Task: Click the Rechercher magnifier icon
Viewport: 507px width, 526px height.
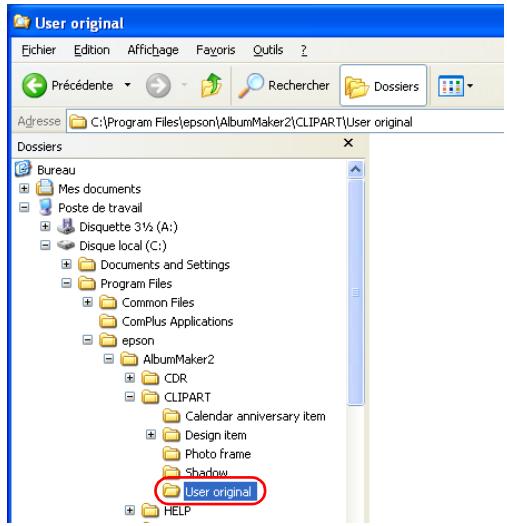Action: tap(250, 85)
